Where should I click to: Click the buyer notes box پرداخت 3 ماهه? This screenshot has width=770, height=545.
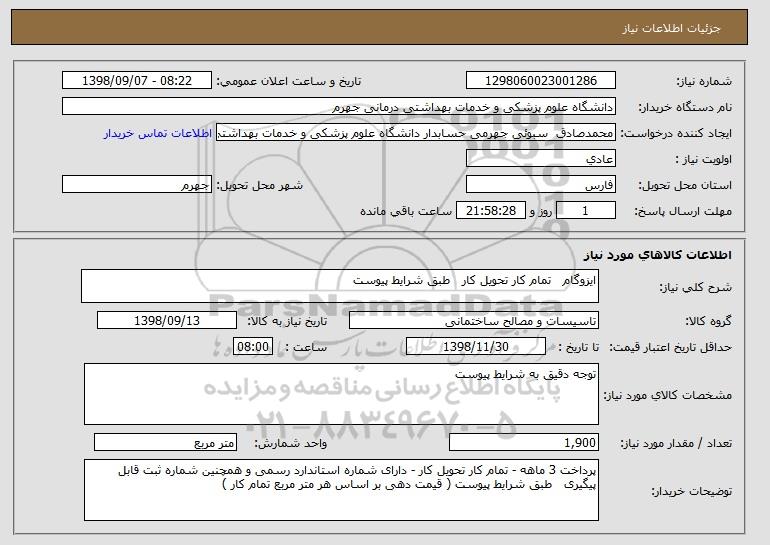click(341, 490)
